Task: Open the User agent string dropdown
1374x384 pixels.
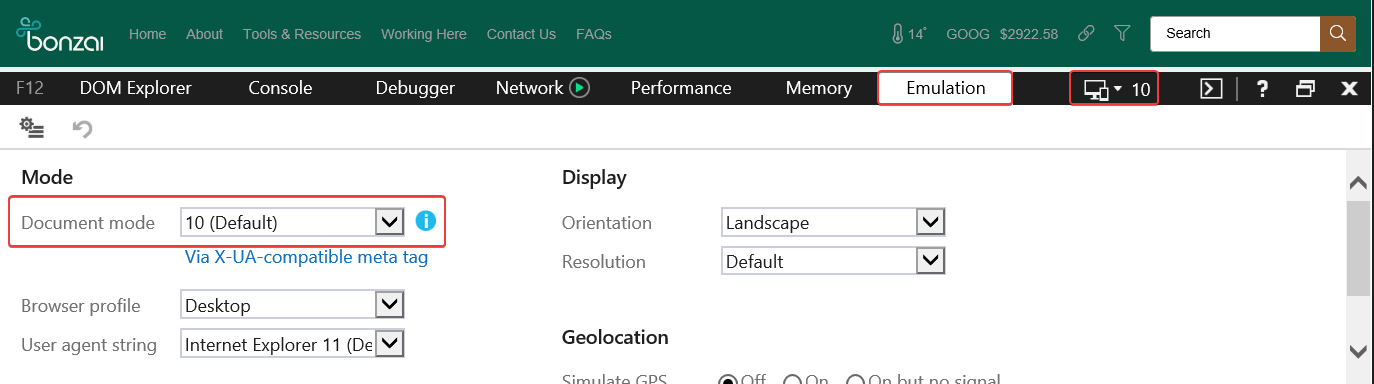Action: [x=292, y=345]
